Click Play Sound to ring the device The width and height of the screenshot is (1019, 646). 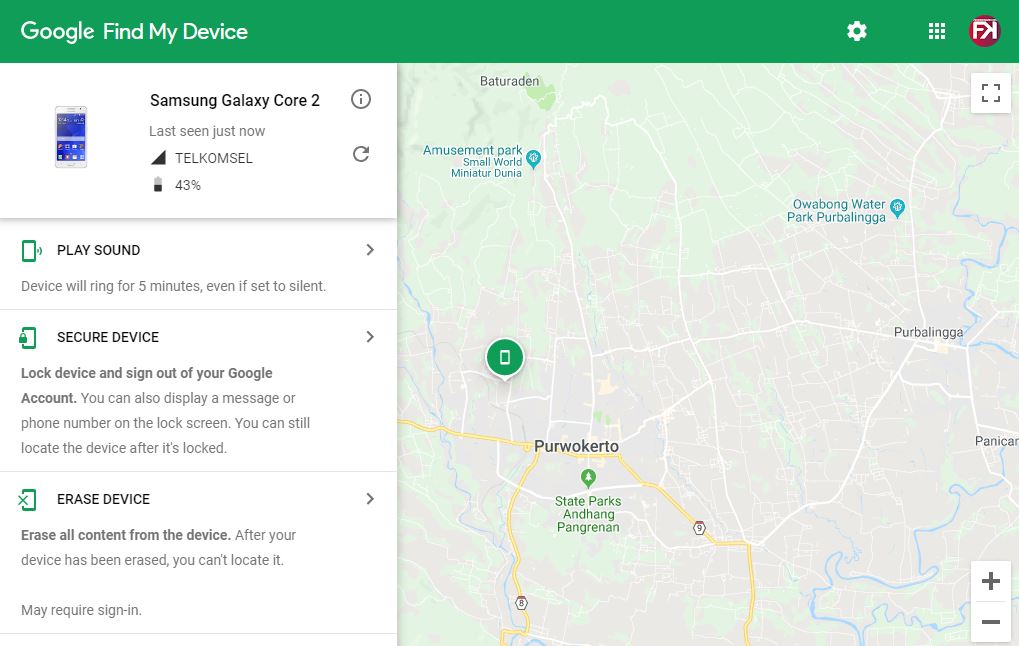coord(97,250)
